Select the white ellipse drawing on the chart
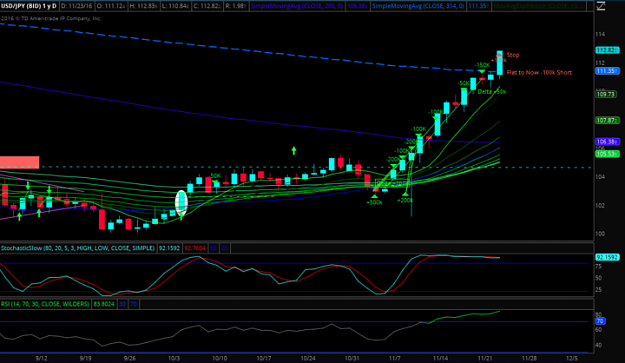Viewport: 625px width, 363px height. [x=181, y=203]
